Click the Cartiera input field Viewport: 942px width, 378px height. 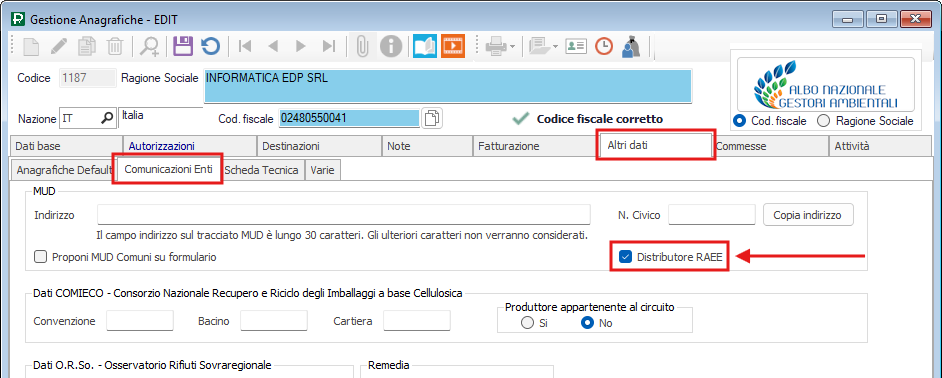click(x=417, y=320)
